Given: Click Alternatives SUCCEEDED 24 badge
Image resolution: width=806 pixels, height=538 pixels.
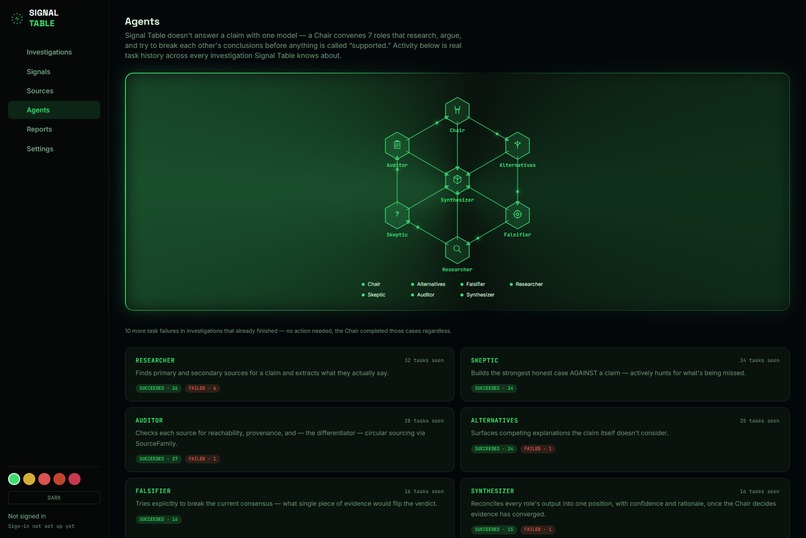Looking at the screenshot, I should tap(494, 449).
